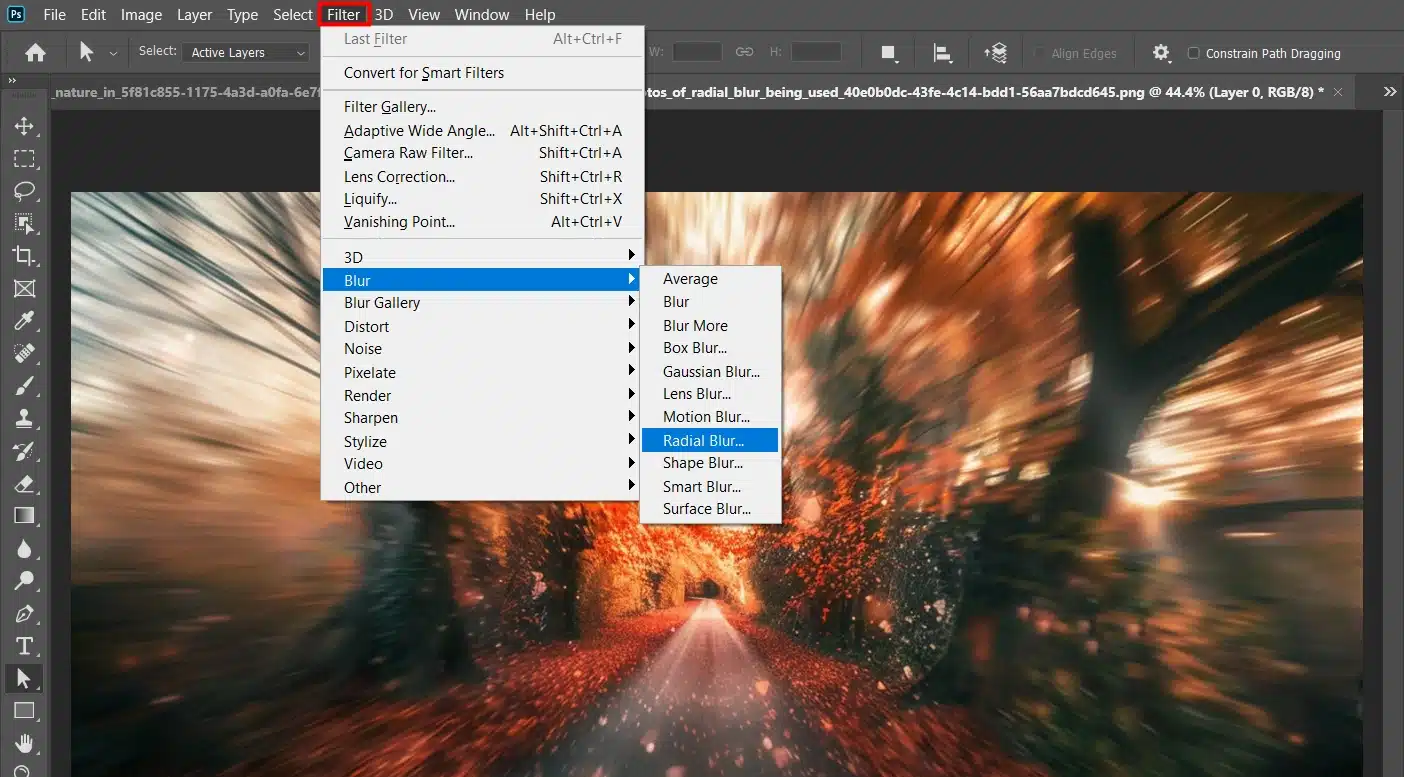Select the Gradient tool
Image resolution: width=1404 pixels, height=777 pixels.
click(x=24, y=516)
